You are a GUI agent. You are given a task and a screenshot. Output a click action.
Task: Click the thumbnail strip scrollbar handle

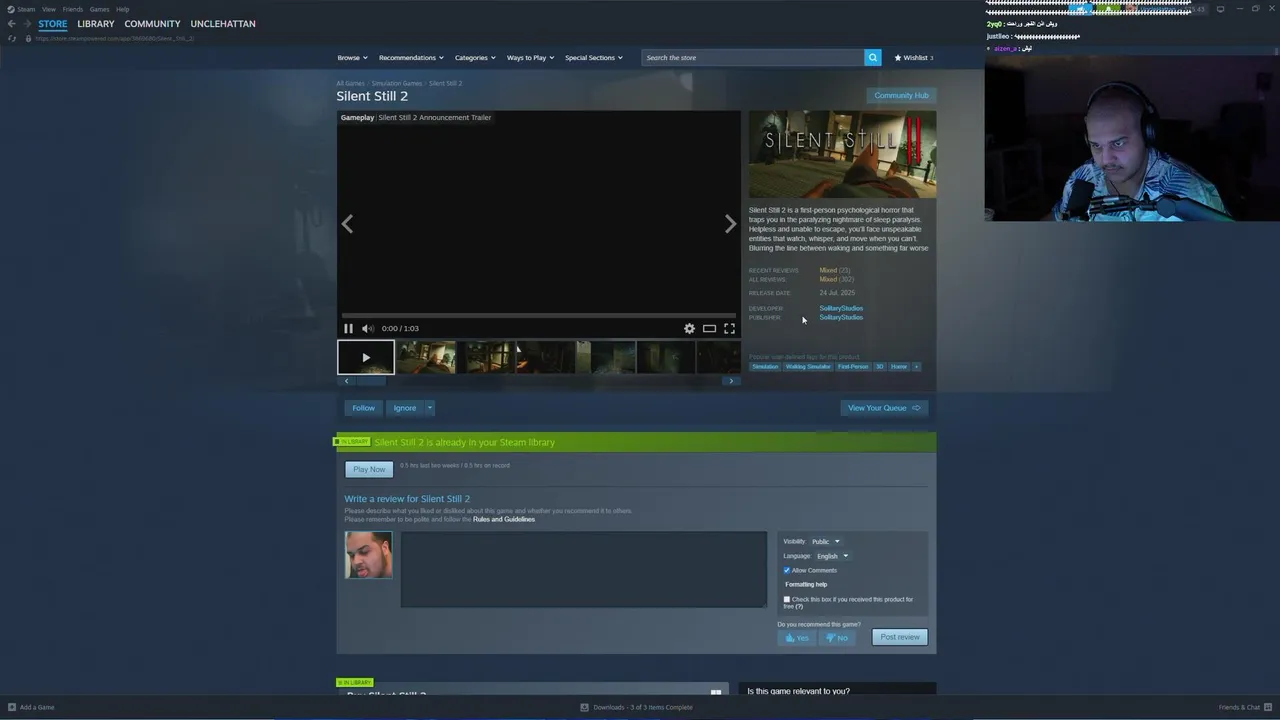(x=371, y=381)
